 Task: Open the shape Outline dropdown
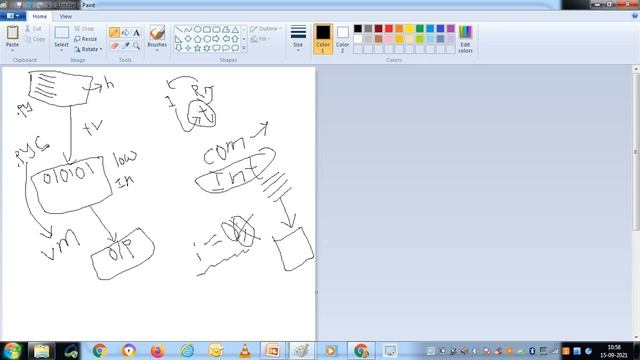click(266, 29)
